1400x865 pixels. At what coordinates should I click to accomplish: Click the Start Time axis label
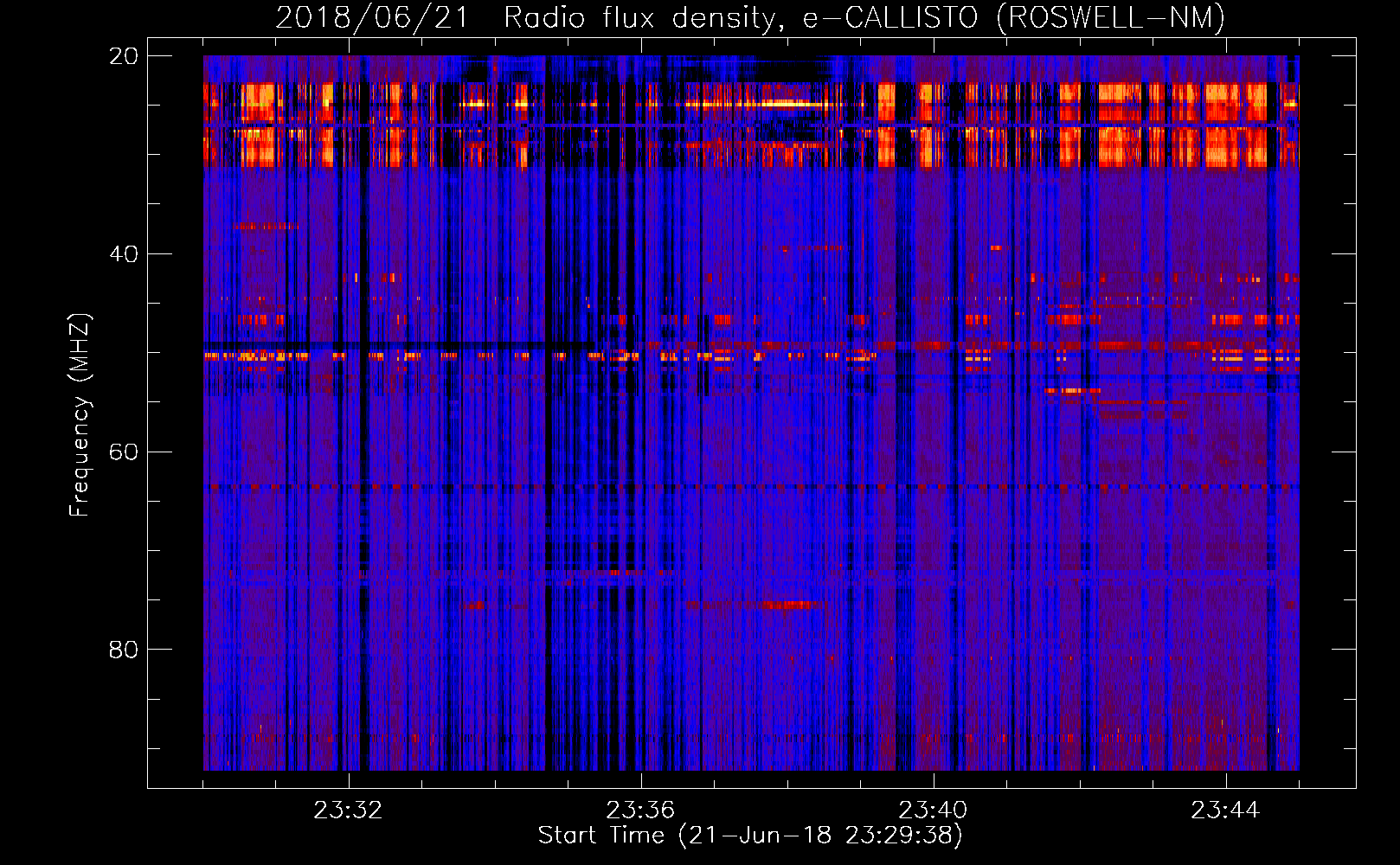point(750,836)
